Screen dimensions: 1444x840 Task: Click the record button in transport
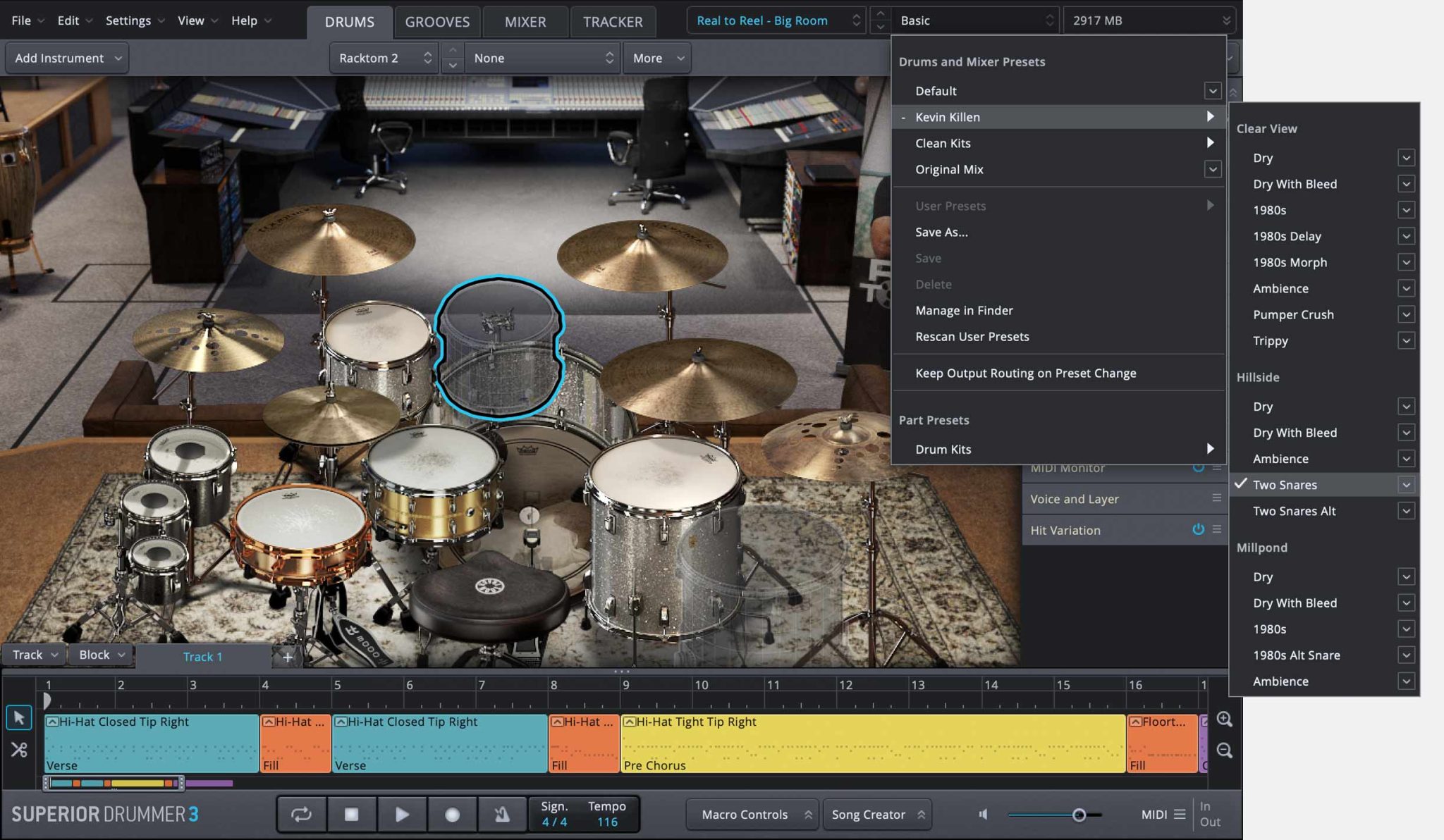point(452,815)
